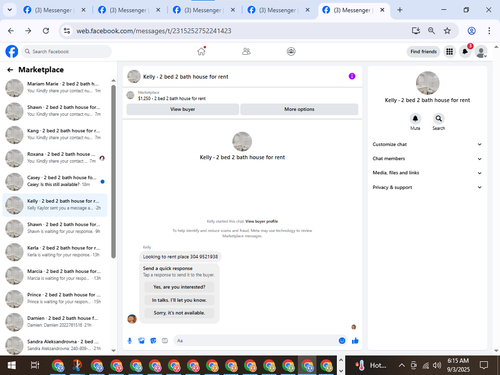Open the notifications bell icon
The height and width of the screenshot is (375, 500).
(x=465, y=51)
